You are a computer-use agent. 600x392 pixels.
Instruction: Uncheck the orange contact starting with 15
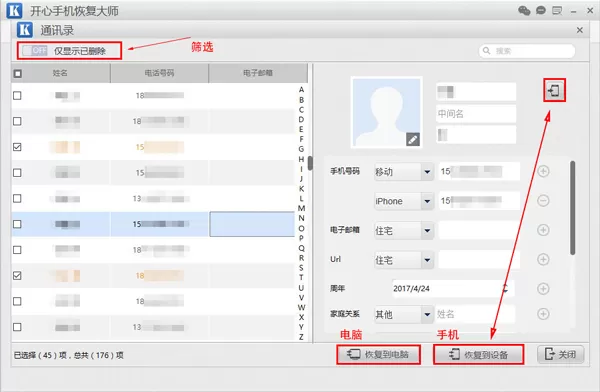click(x=17, y=147)
